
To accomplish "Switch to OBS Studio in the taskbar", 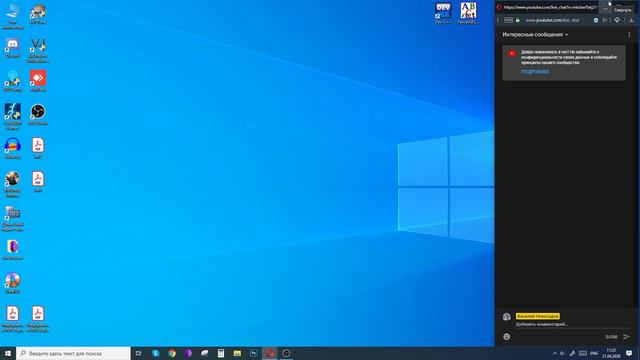I will pyautogui.click(x=286, y=353).
